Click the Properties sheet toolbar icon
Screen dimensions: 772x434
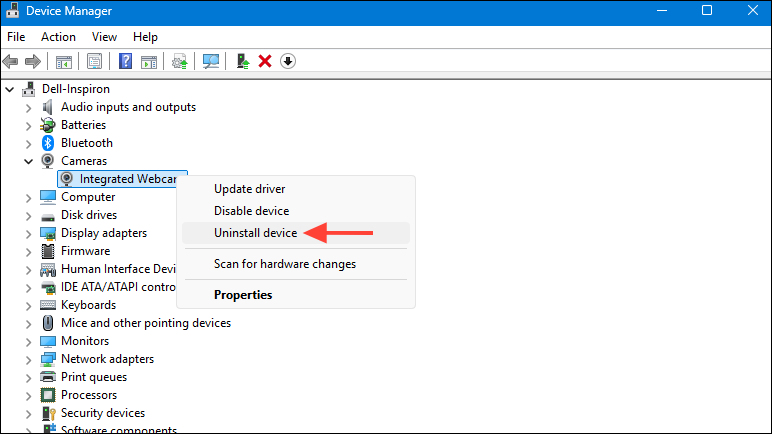(94, 61)
